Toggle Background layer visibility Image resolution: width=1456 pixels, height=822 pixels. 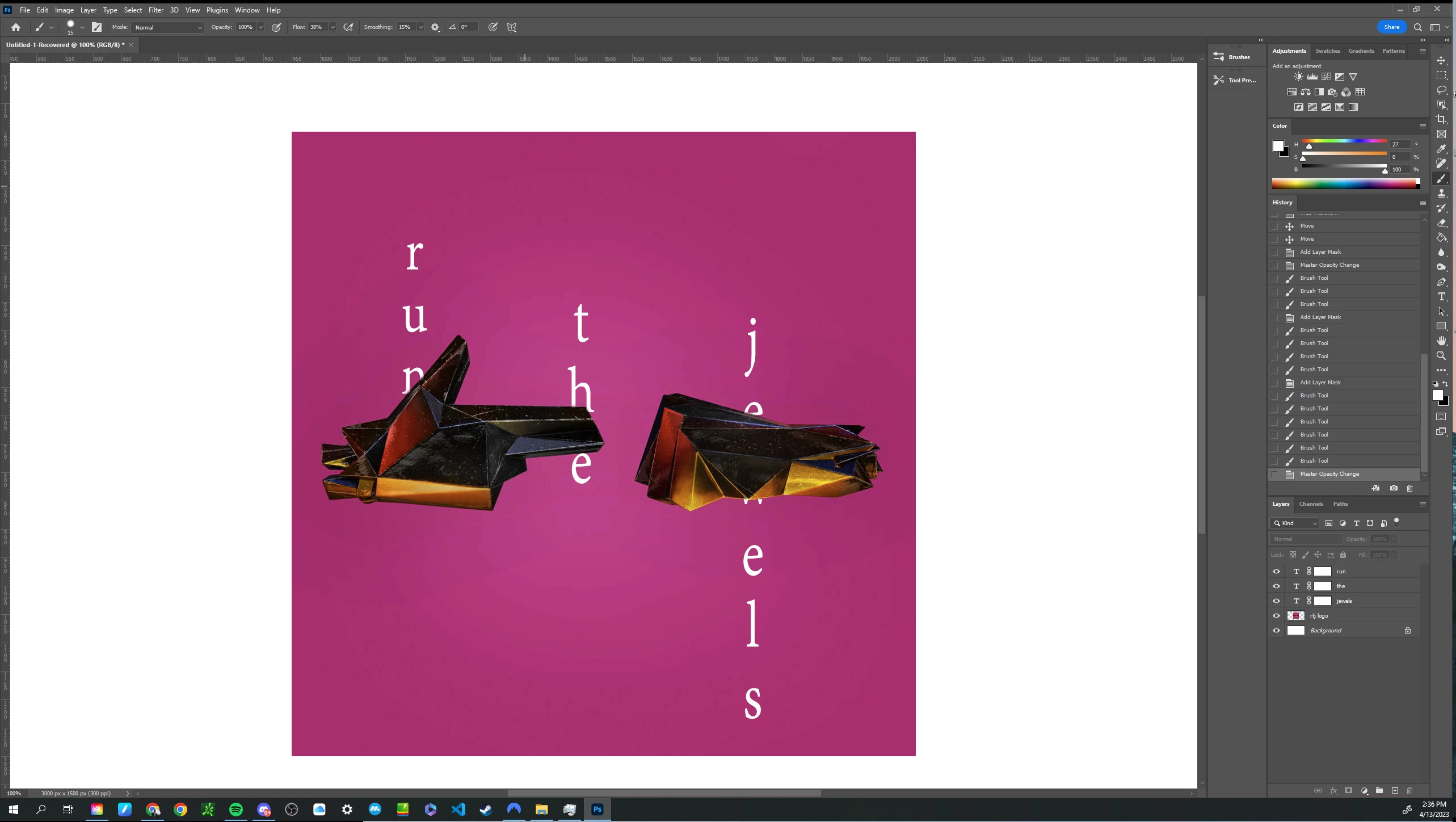point(1276,631)
